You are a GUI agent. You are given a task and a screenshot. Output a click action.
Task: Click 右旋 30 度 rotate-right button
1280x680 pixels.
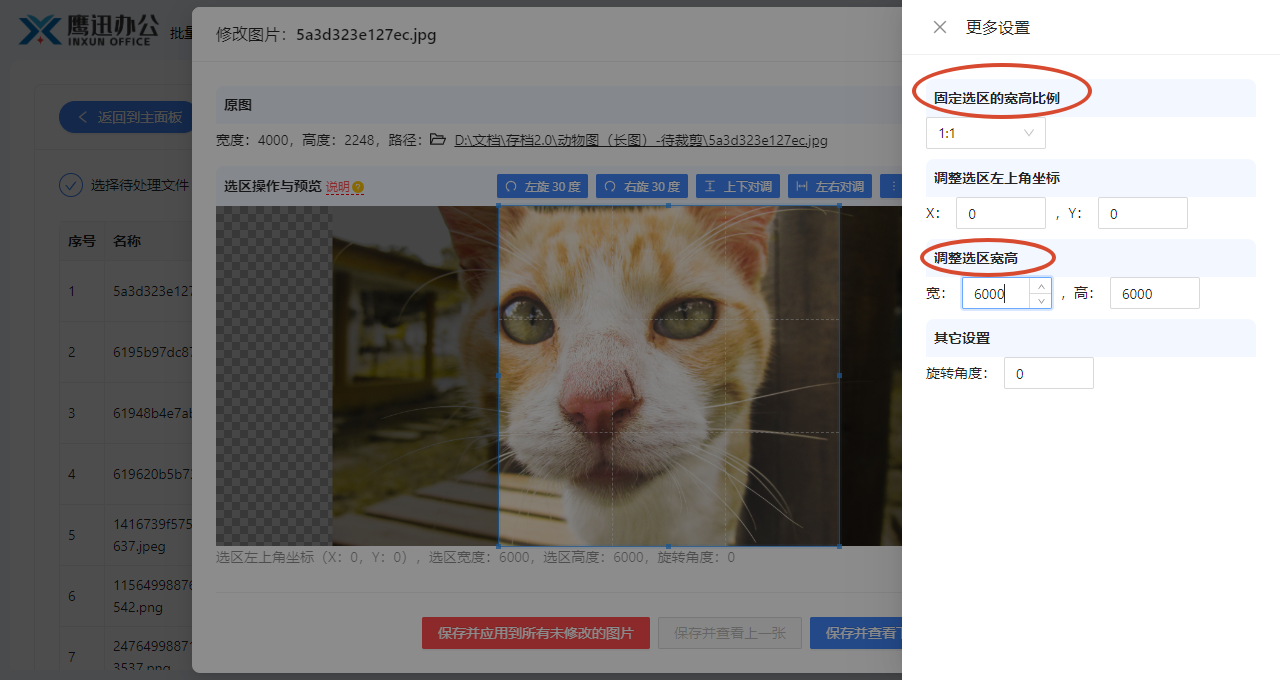pos(641,187)
